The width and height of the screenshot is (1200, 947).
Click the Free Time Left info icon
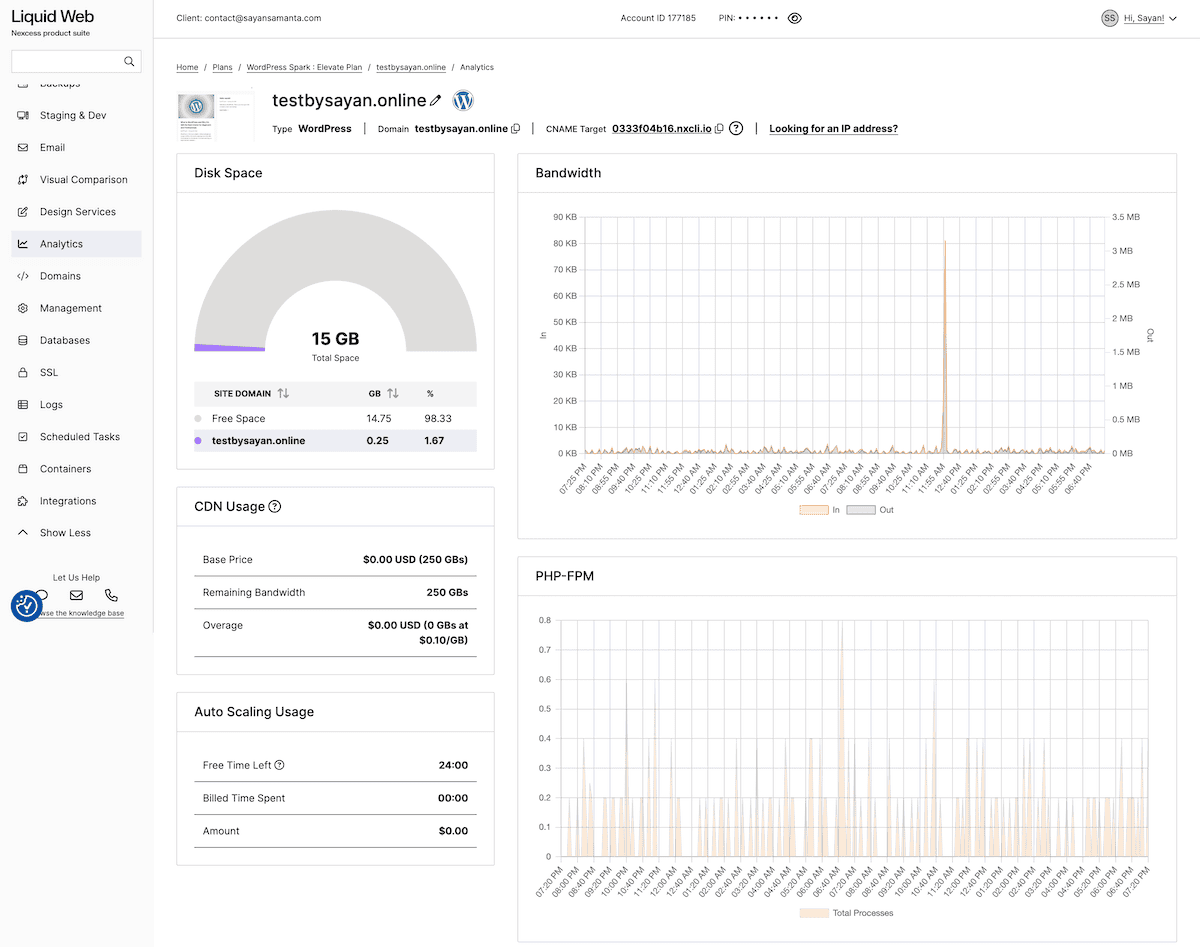pos(280,766)
